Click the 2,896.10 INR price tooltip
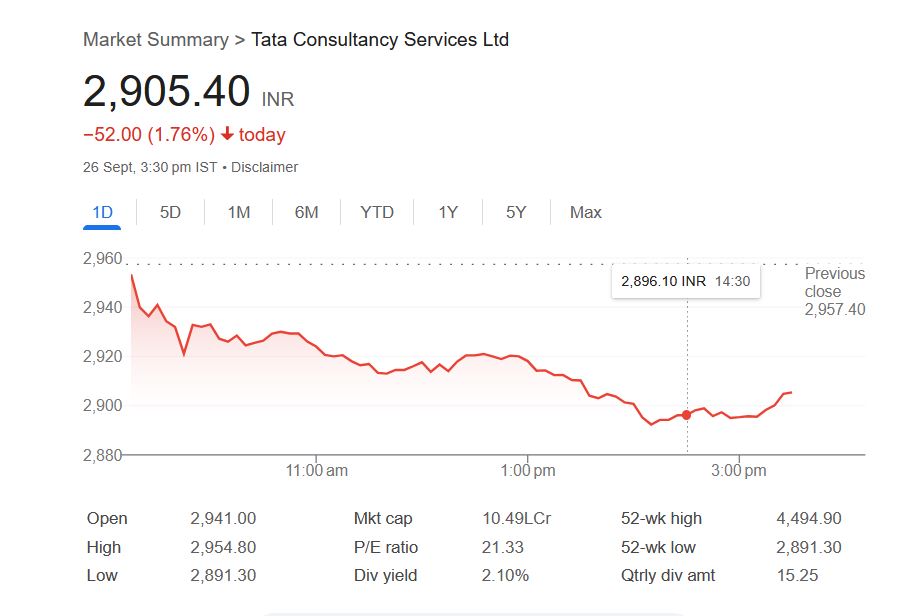Screen dimensions: 911x616 tap(685, 282)
